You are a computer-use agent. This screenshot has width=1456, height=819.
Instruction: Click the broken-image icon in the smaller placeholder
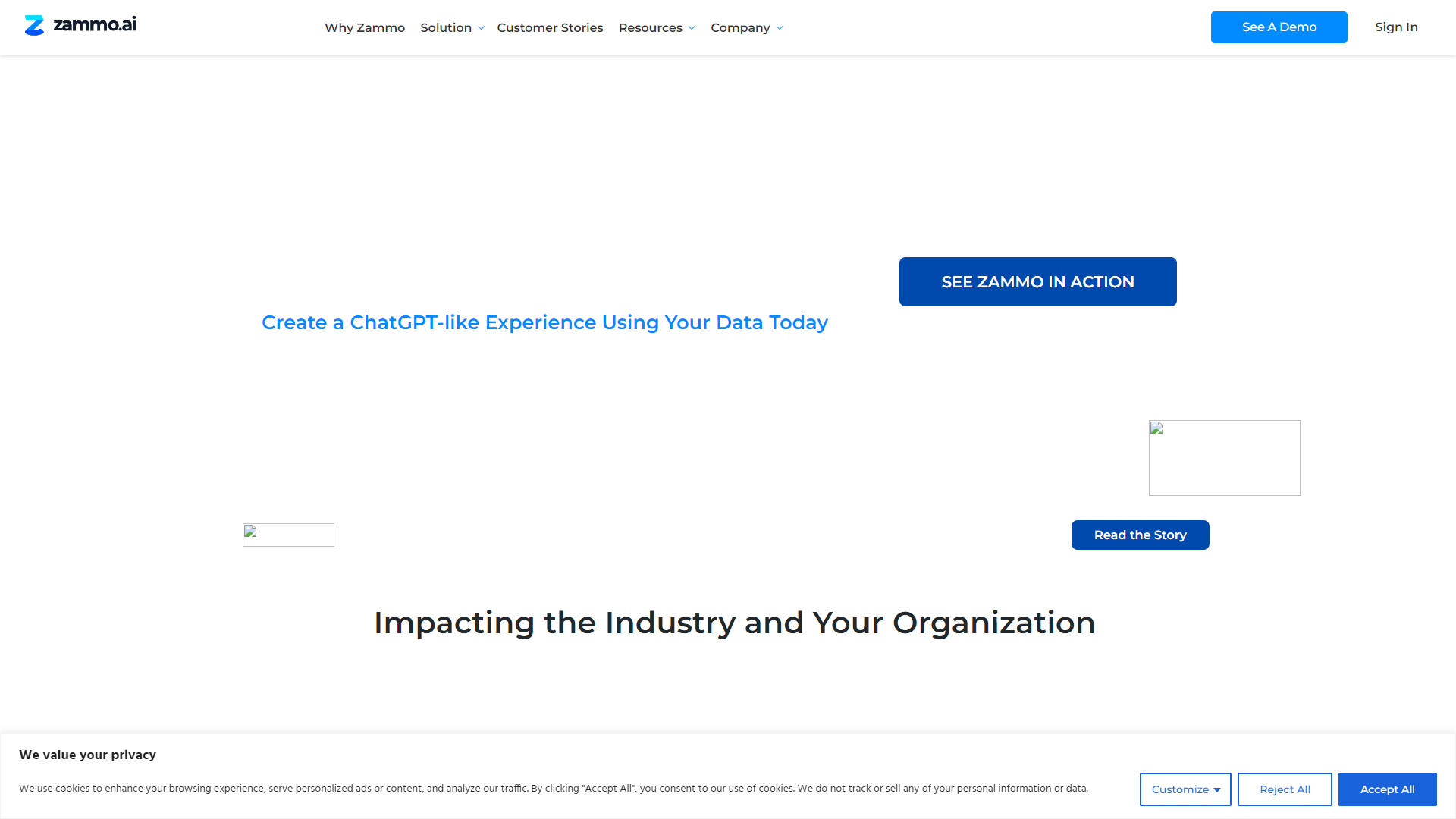pyautogui.click(x=250, y=532)
